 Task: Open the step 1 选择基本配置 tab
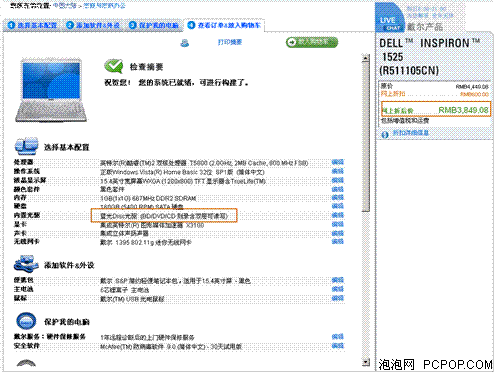click(32, 25)
